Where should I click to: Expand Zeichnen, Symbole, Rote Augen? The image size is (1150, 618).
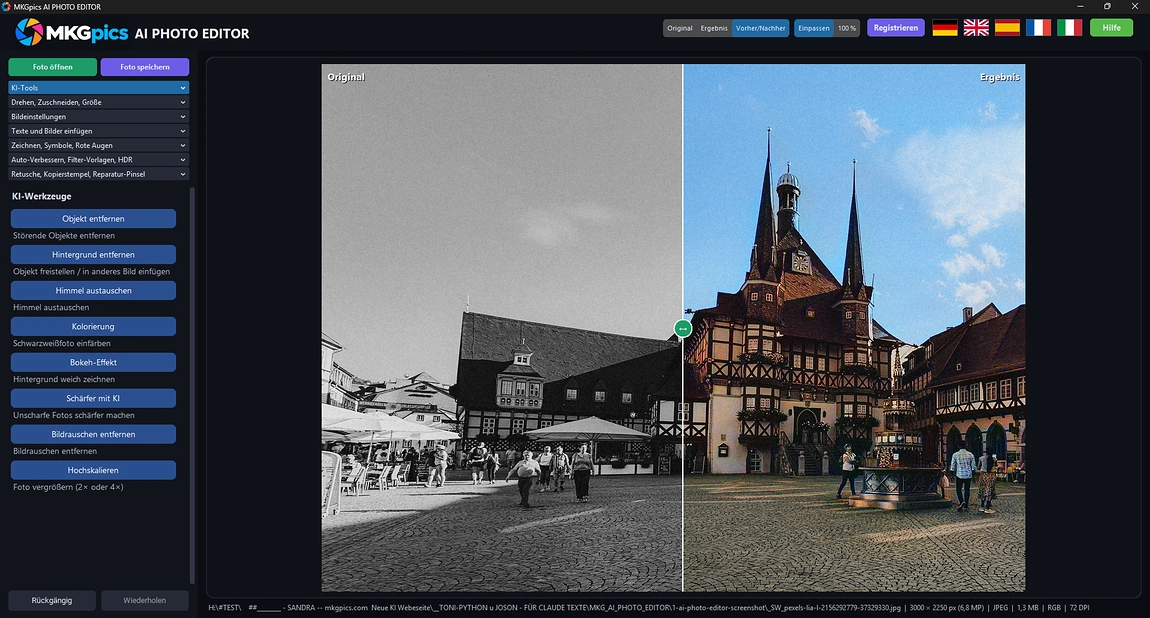tap(98, 145)
